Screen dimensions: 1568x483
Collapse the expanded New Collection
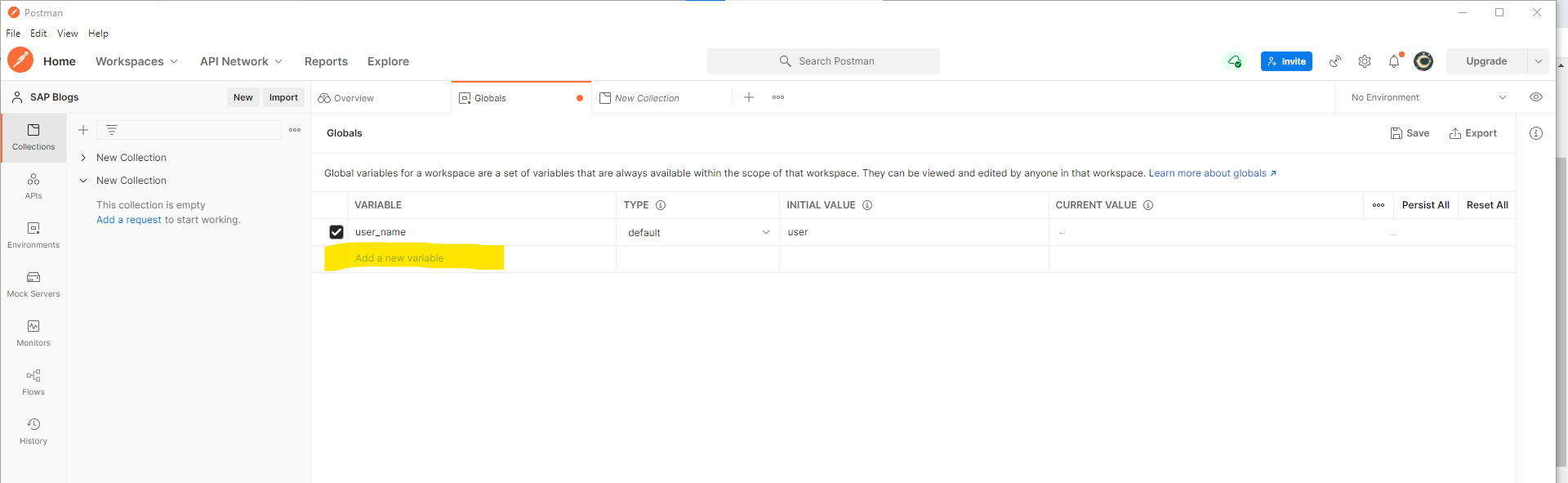tap(83, 181)
